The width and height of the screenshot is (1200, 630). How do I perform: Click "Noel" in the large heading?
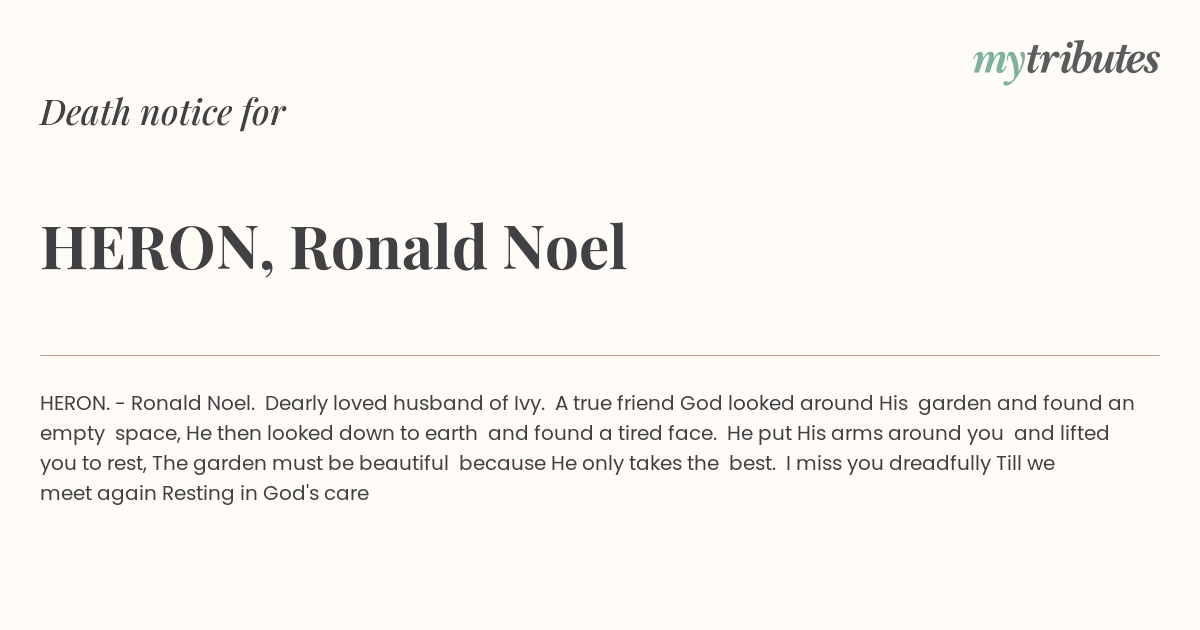(565, 248)
